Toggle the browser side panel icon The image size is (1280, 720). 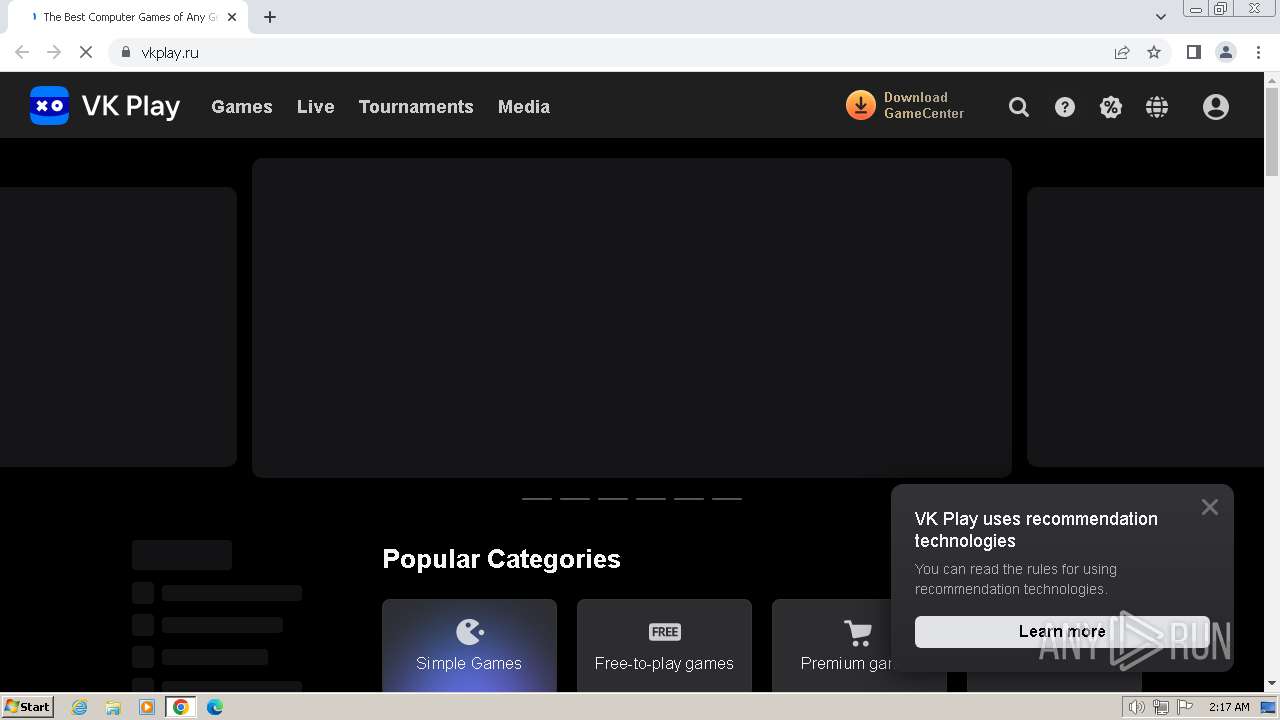tap(1193, 52)
